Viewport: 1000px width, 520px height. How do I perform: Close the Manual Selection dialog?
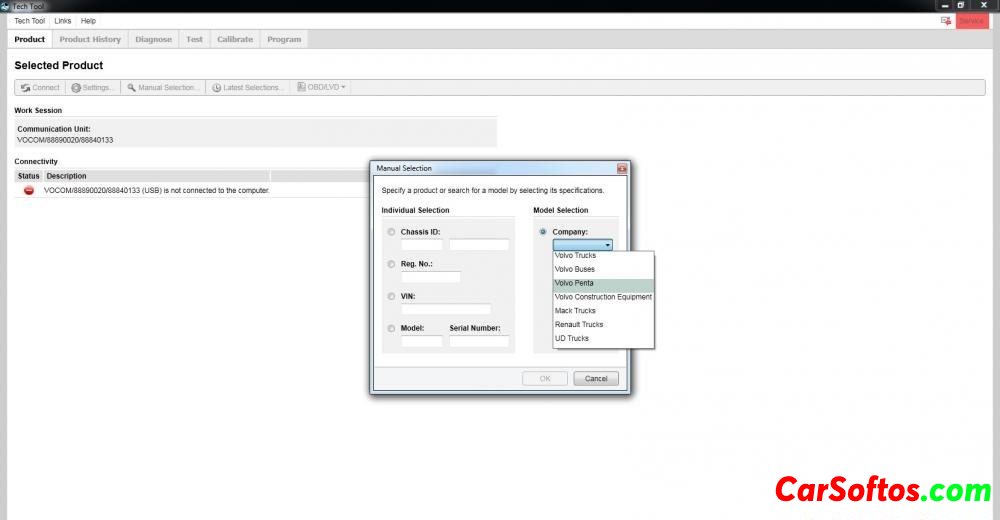click(621, 169)
